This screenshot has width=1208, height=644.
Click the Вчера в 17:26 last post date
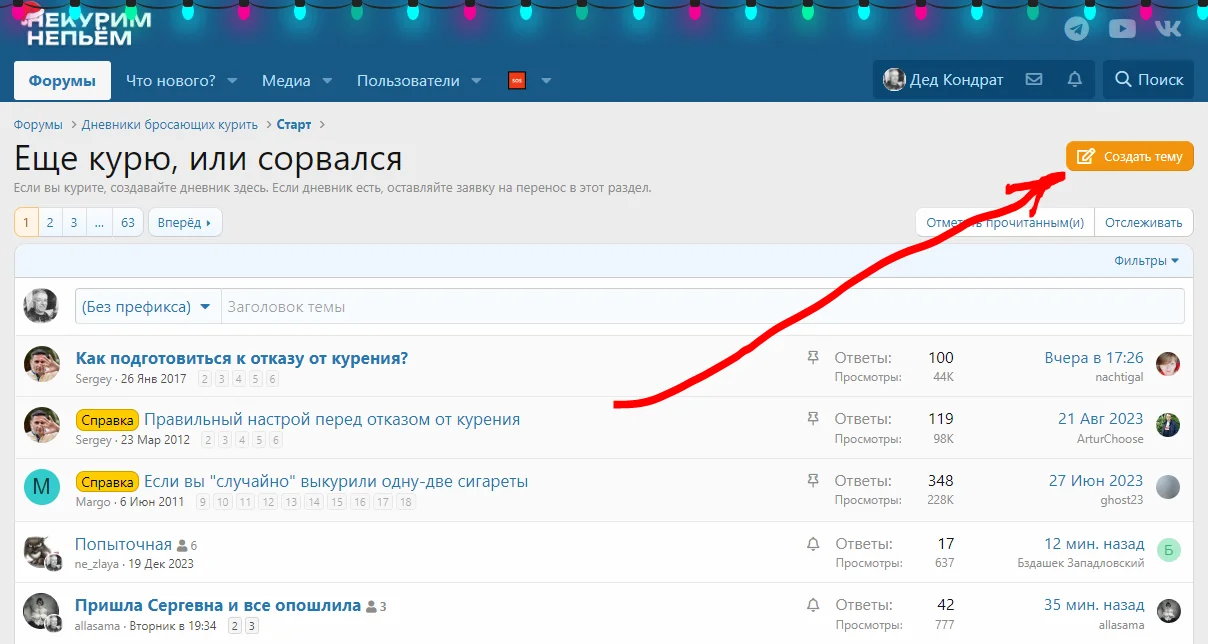(1094, 357)
